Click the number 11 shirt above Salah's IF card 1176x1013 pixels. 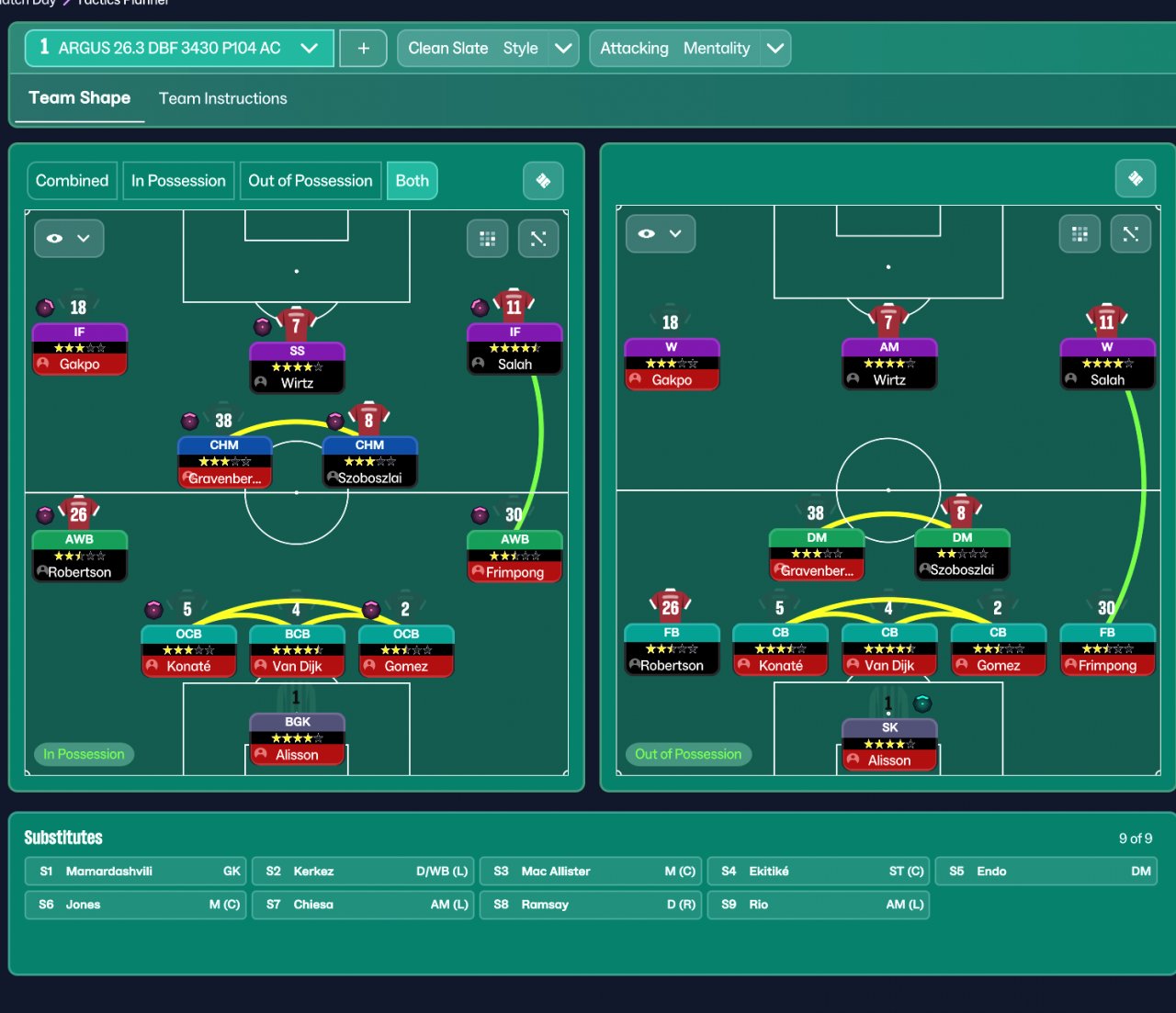point(514,306)
